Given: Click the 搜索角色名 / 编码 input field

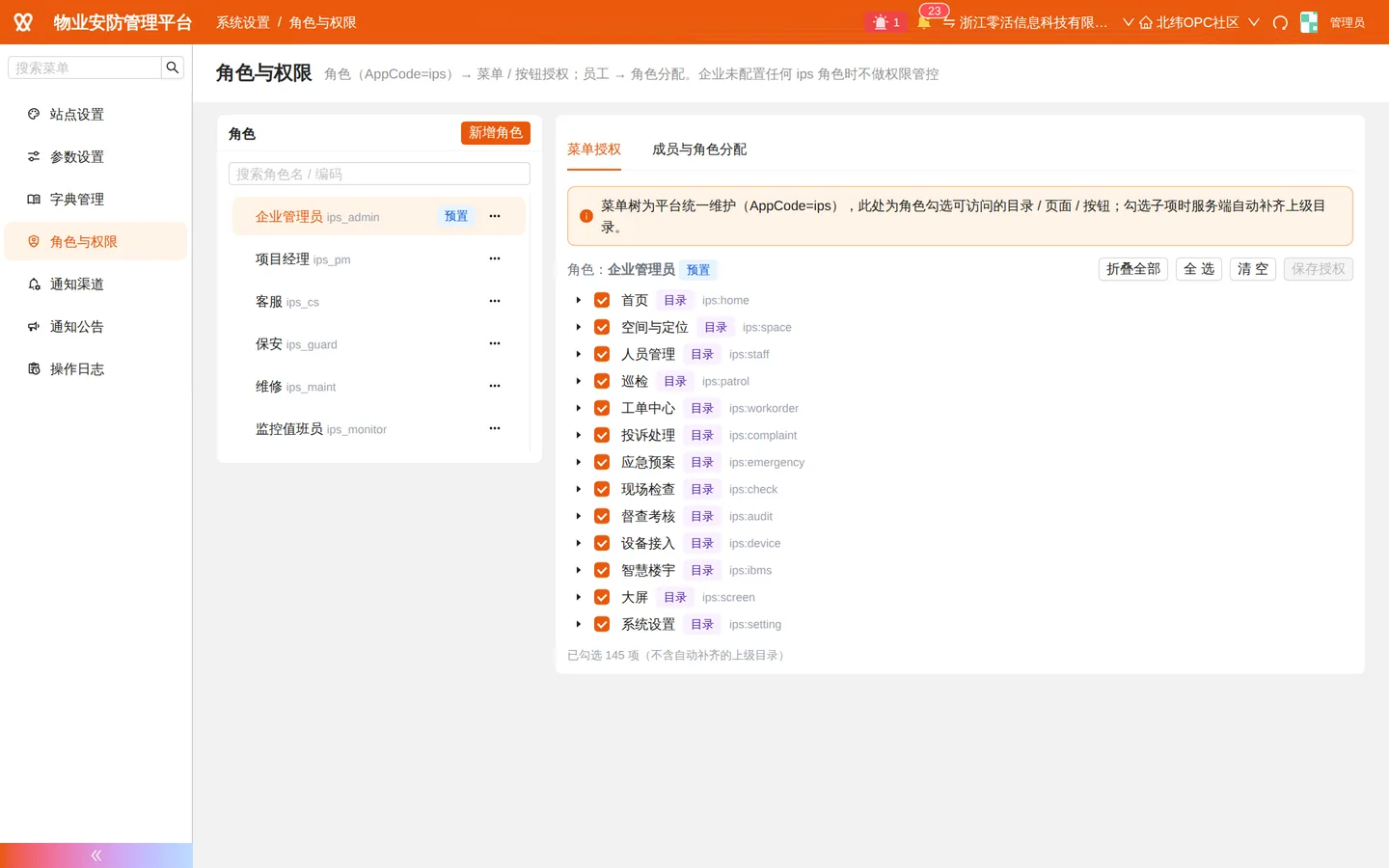Looking at the screenshot, I should tap(379, 174).
